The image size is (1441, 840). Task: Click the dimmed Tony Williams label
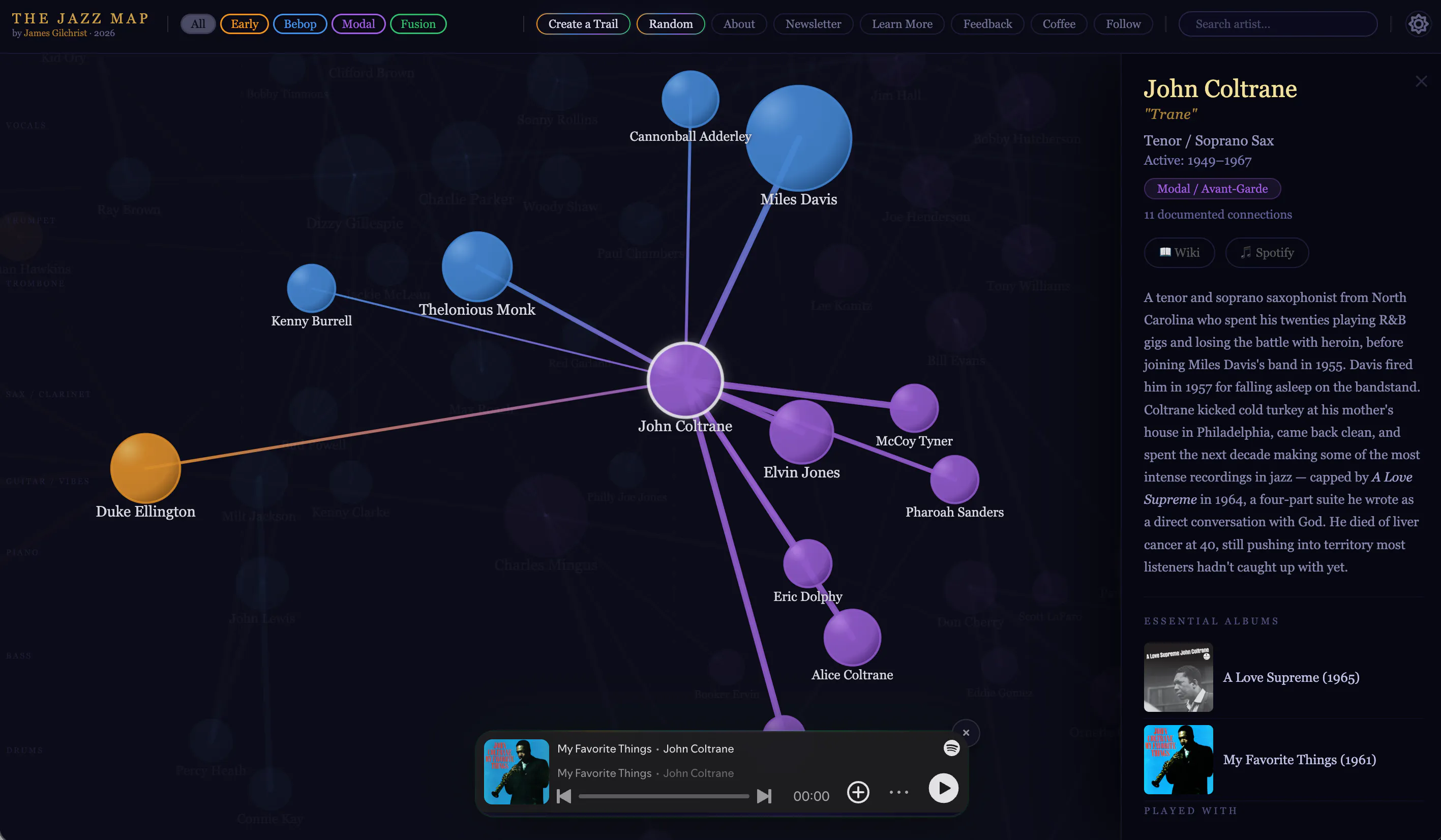pos(1028,286)
